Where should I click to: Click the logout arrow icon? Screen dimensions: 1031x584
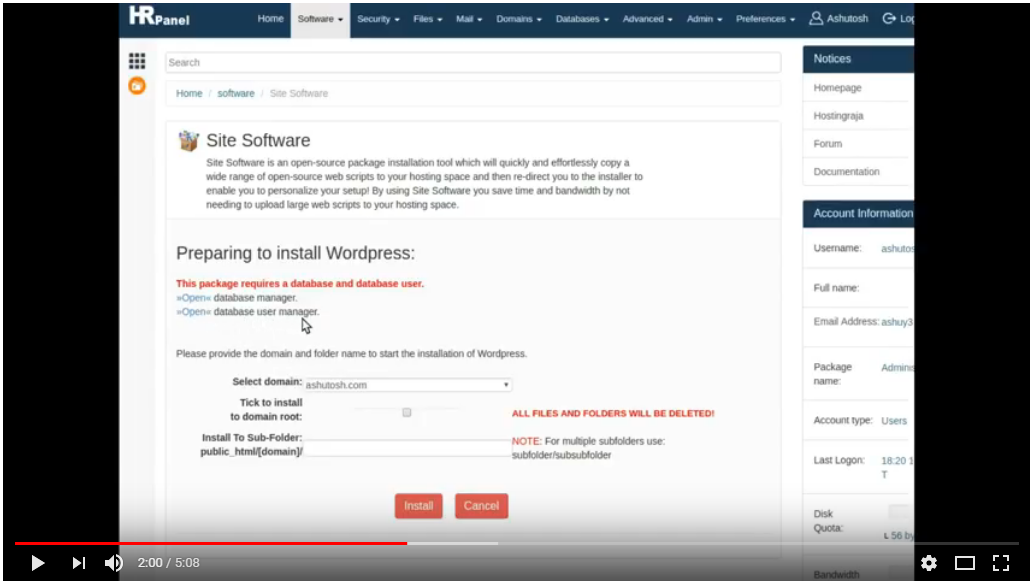coord(889,18)
